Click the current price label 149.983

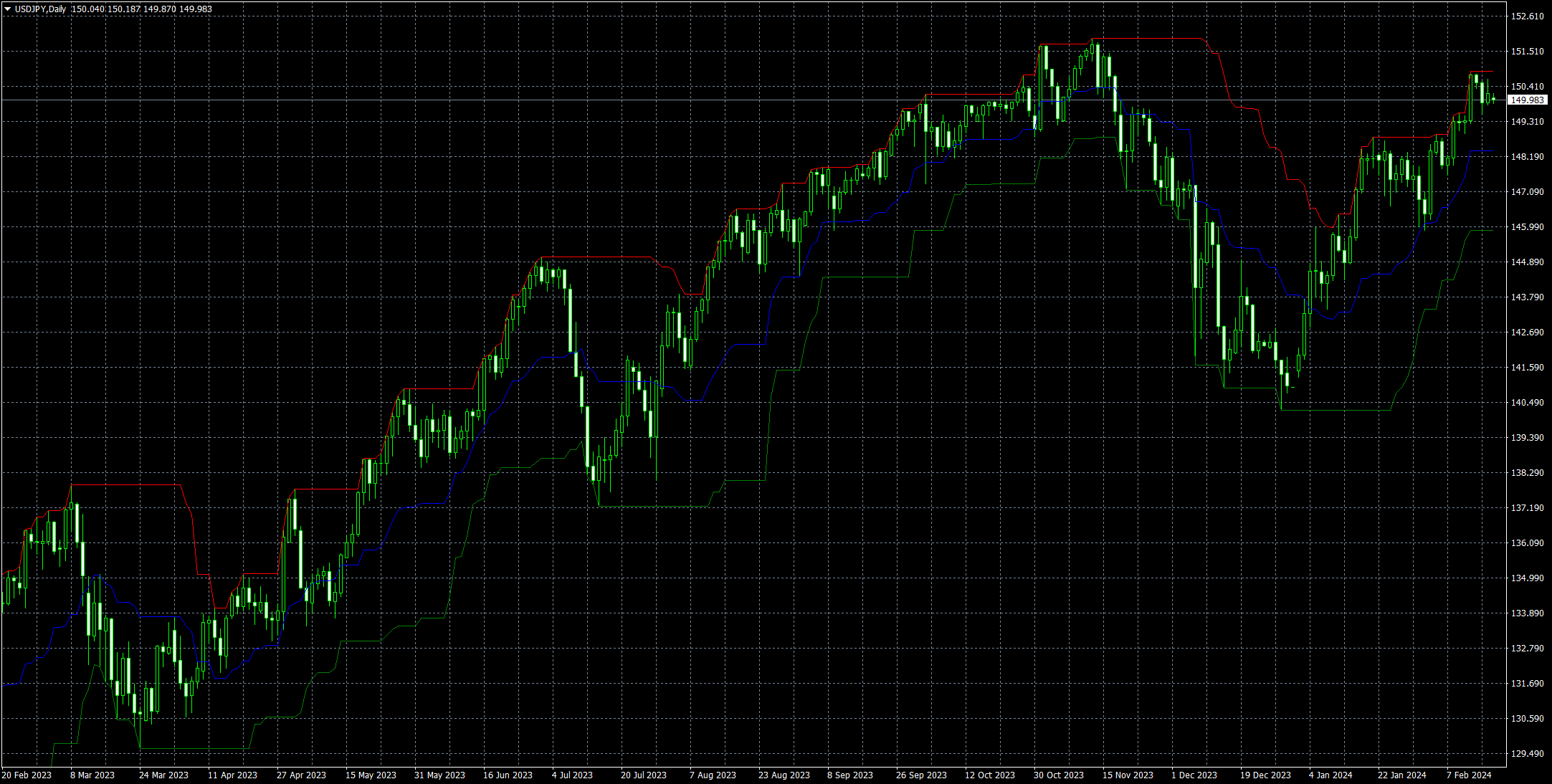[1527, 100]
